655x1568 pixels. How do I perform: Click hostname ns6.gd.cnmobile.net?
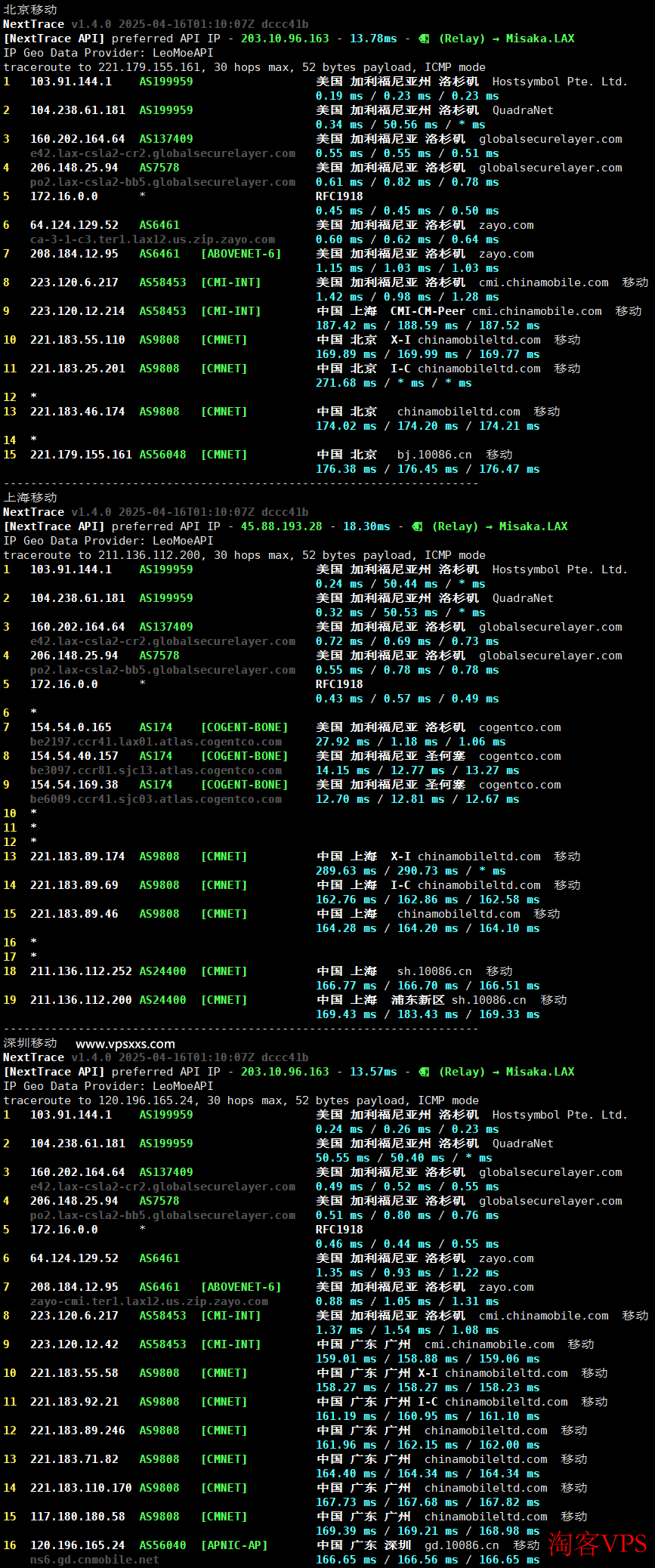(94, 1559)
